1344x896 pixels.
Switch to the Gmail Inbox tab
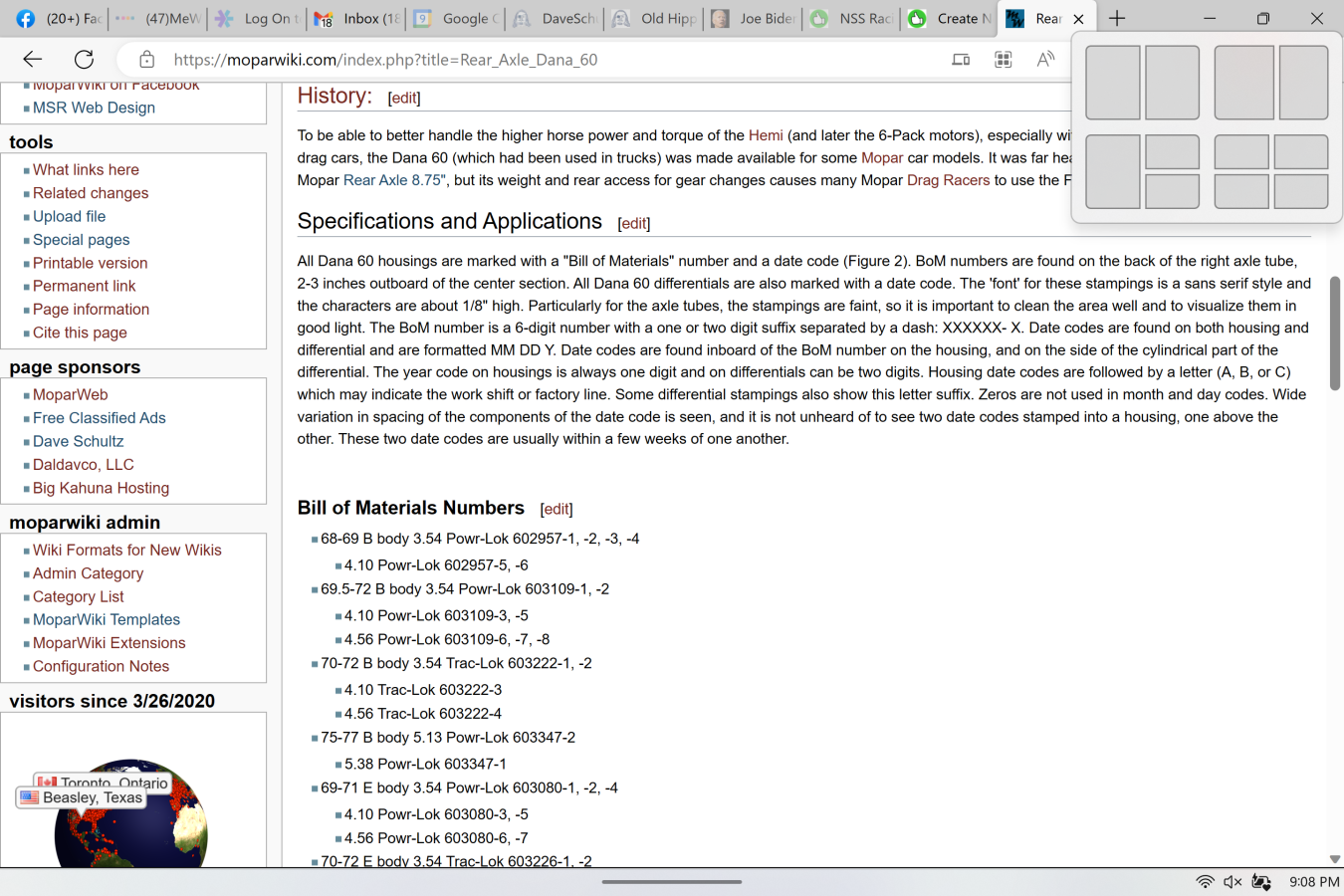click(x=356, y=19)
